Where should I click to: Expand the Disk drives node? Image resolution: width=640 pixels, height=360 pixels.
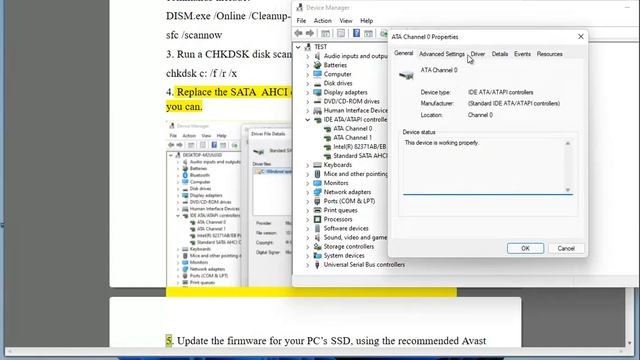point(308,83)
